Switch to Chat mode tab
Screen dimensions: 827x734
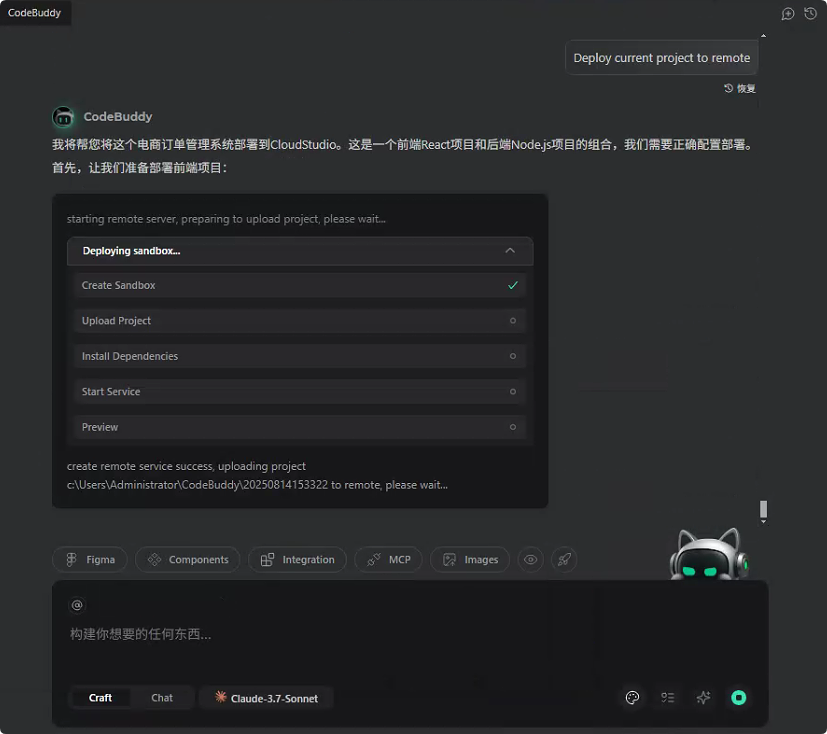pos(162,698)
